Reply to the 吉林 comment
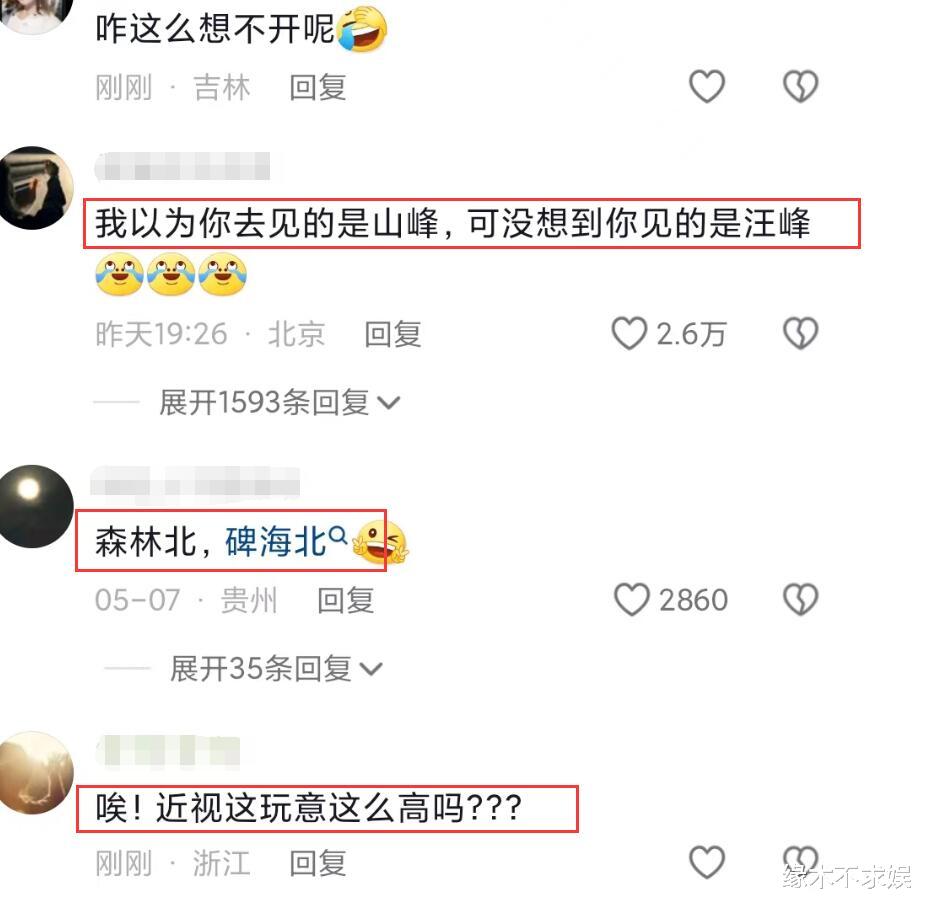Screen dimensions: 925x907 coord(317,87)
